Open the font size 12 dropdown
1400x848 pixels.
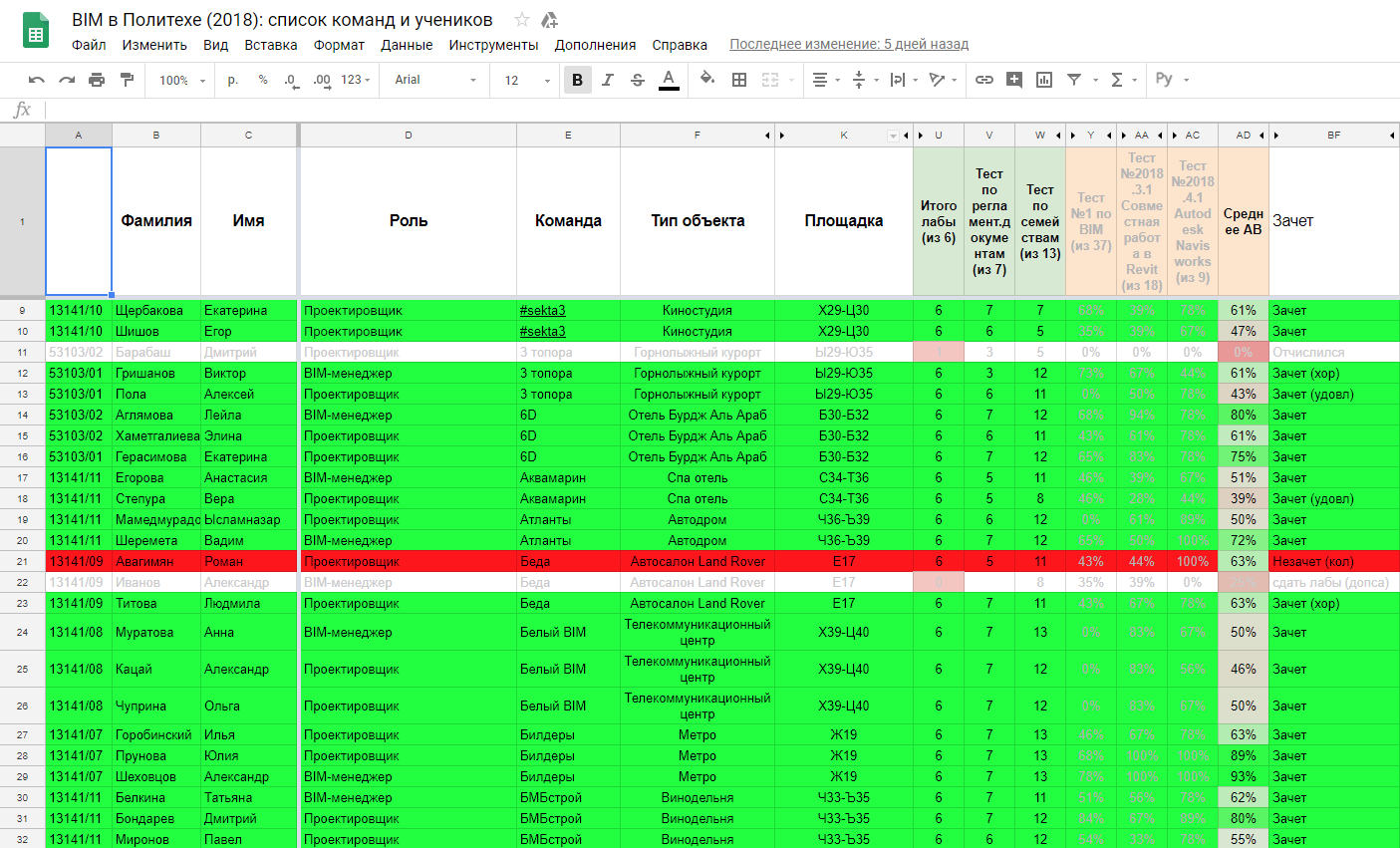(x=526, y=80)
